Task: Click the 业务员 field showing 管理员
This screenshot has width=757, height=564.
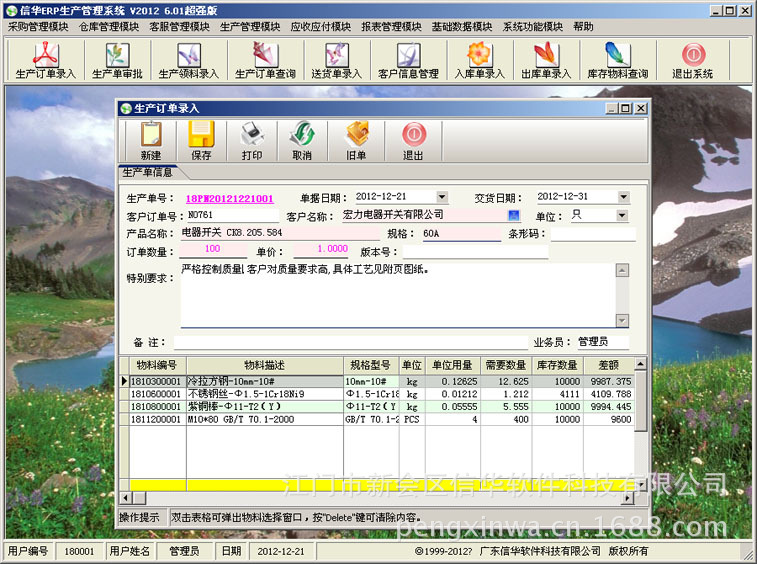Action: point(603,342)
